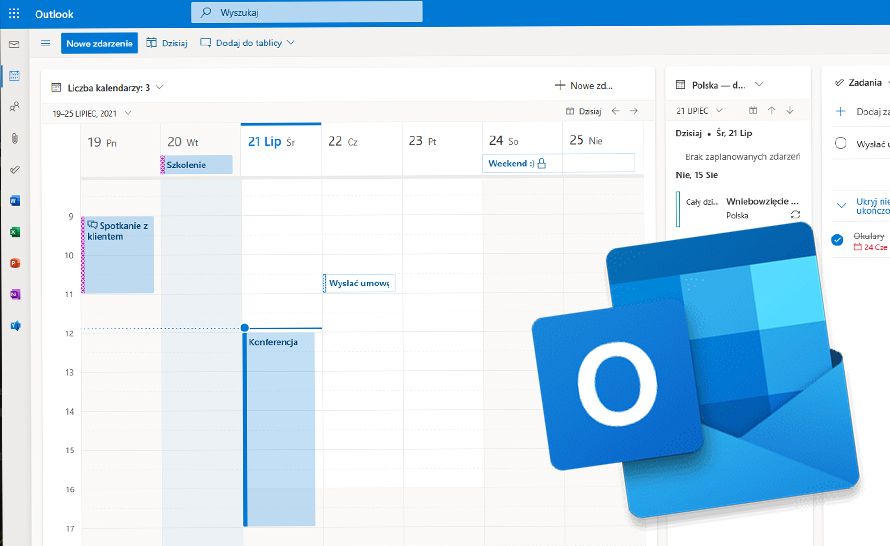
Task: Click Dzisiaj in the top toolbar
Action: (x=167, y=43)
